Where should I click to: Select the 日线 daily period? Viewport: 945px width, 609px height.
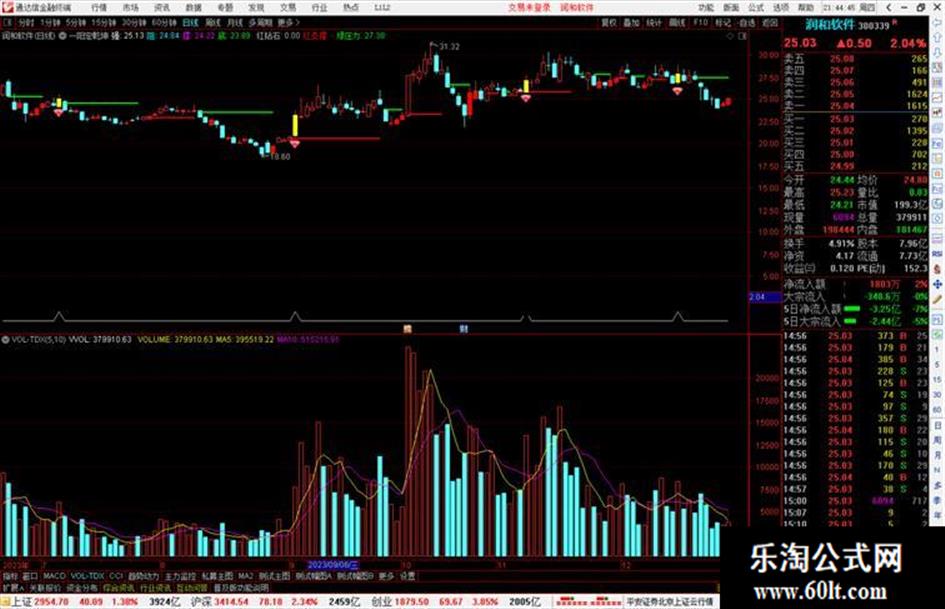click(x=190, y=22)
